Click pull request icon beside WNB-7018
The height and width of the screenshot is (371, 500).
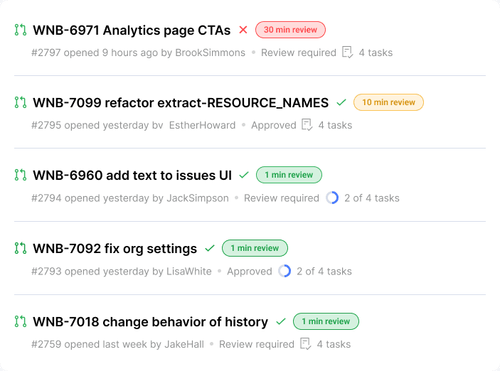coord(20,322)
